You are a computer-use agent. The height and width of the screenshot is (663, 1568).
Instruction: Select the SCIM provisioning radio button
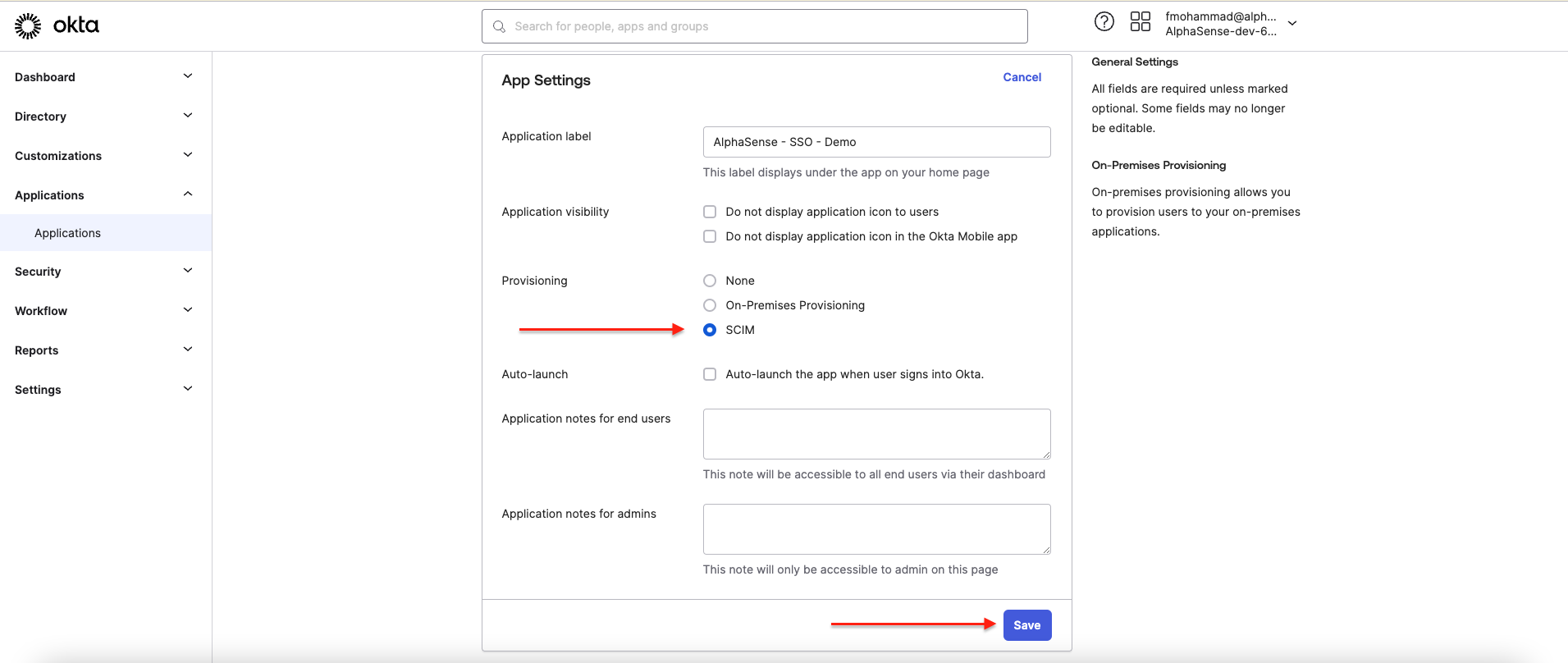point(710,330)
